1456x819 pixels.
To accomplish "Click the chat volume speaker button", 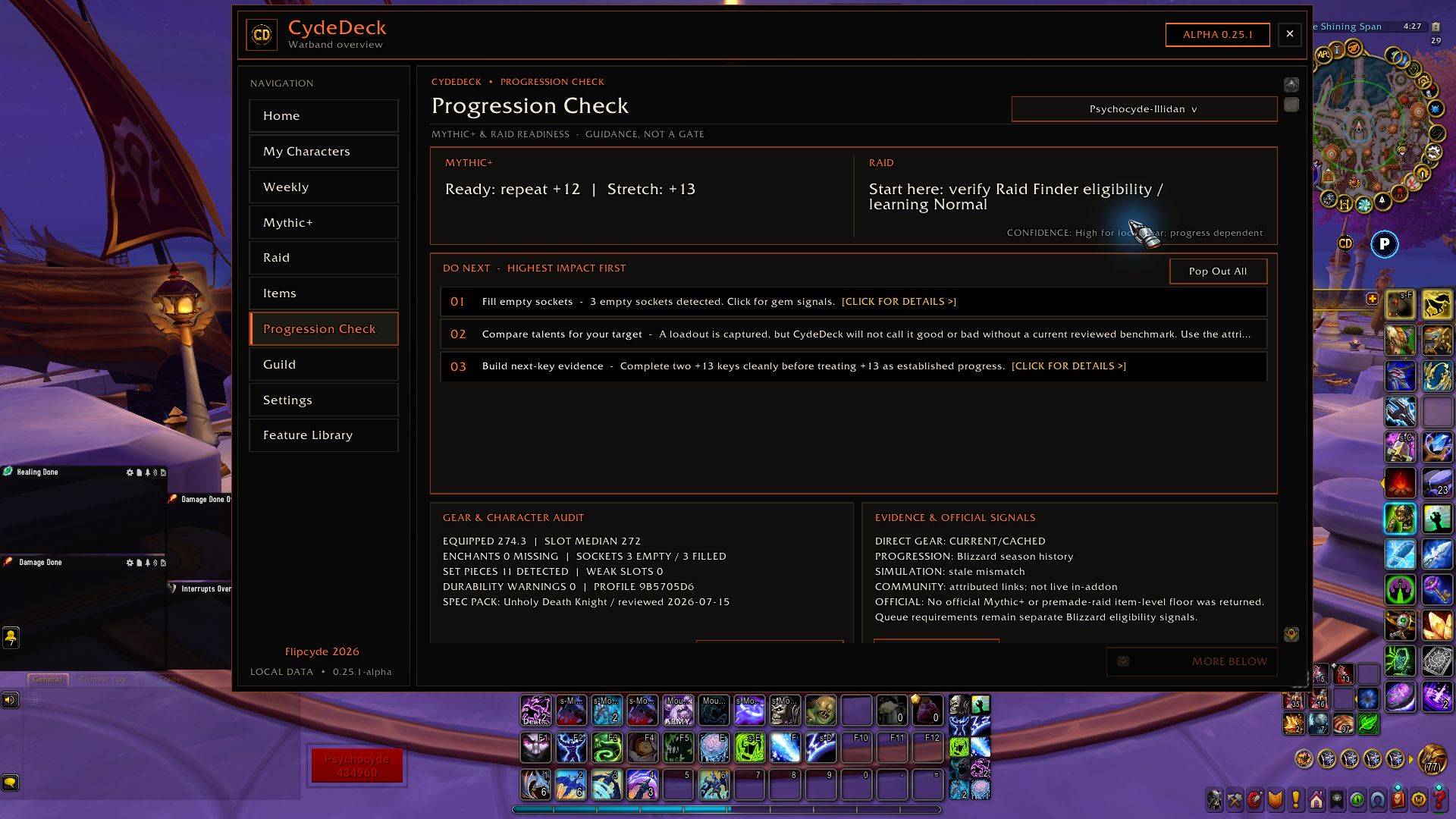I will tap(10, 700).
